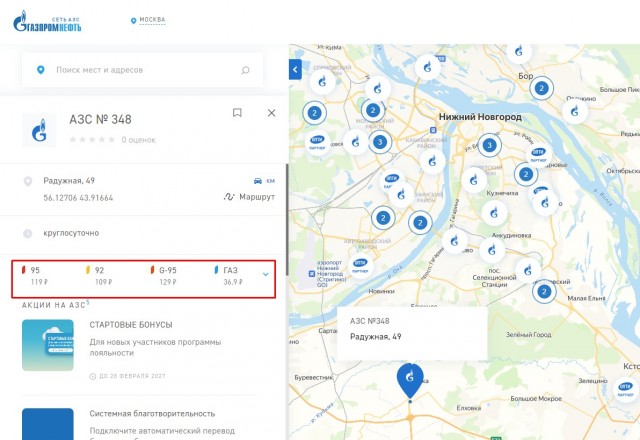Click the 'Нижний Новгород' city label on map
This screenshot has width=640, height=440.
[x=480, y=117]
